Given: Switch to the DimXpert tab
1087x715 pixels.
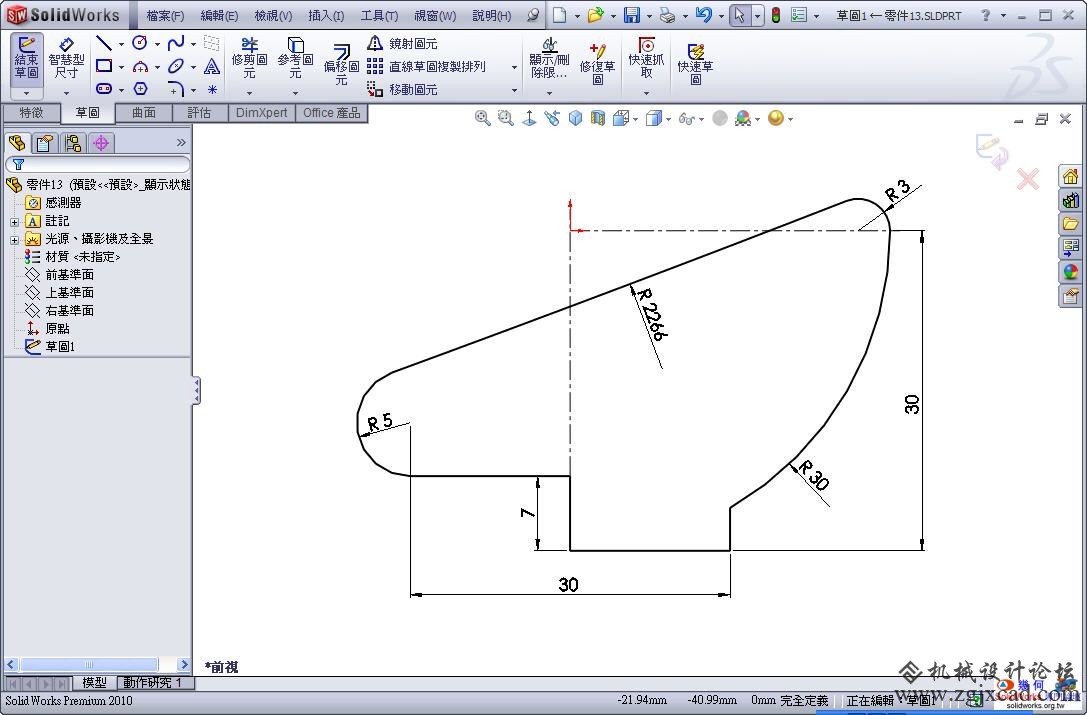Looking at the screenshot, I should click(261, 113).
